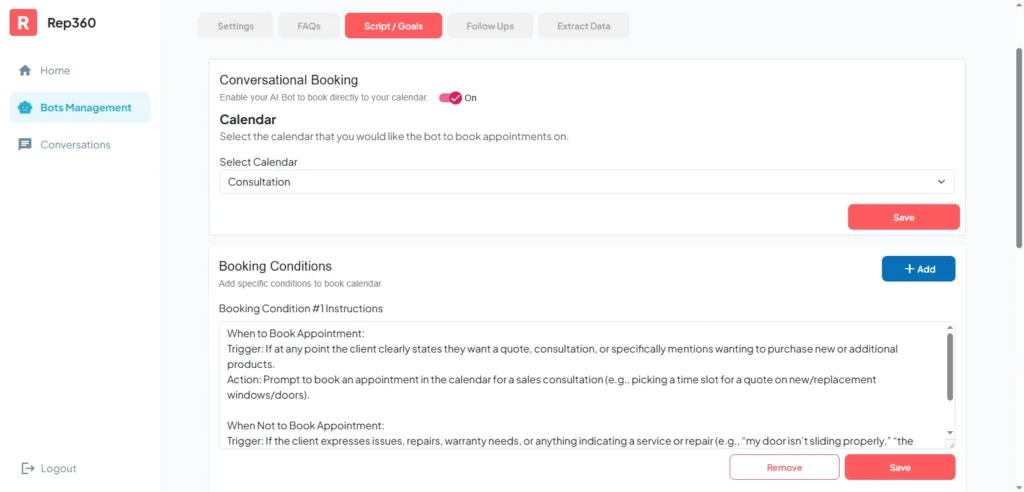Click the Rep360 logo icon
1024x492 pixels.
coord(24,22)
